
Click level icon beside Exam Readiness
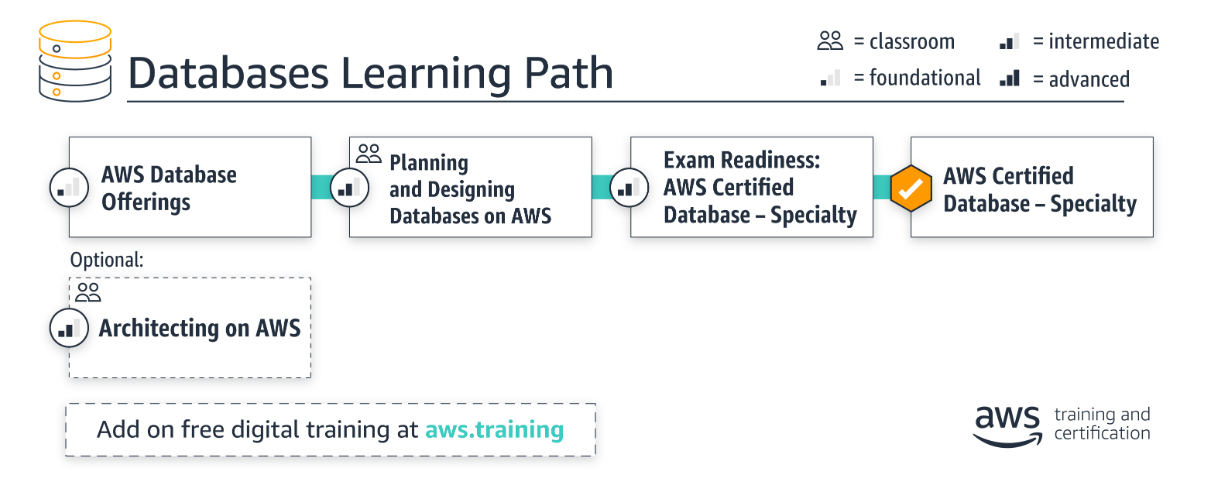click(630, 187)
